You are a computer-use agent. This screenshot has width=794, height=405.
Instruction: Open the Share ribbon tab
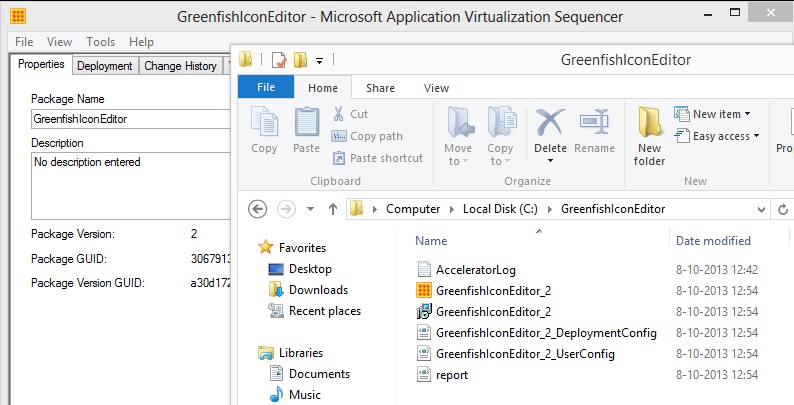tap(380, 88)
